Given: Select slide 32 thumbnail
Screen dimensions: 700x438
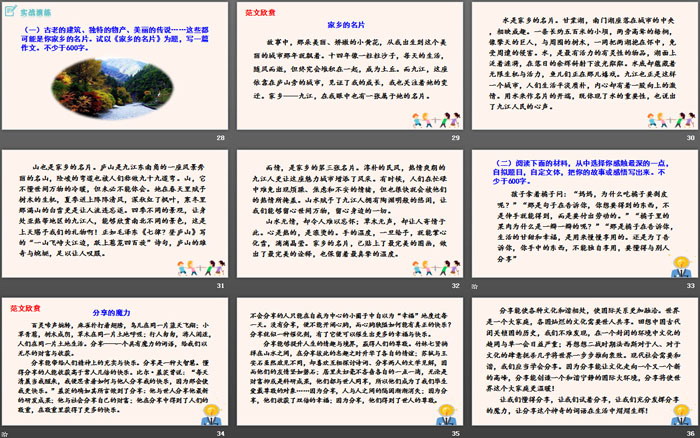Looking at the screenshot, I should (x=350, y=213).
